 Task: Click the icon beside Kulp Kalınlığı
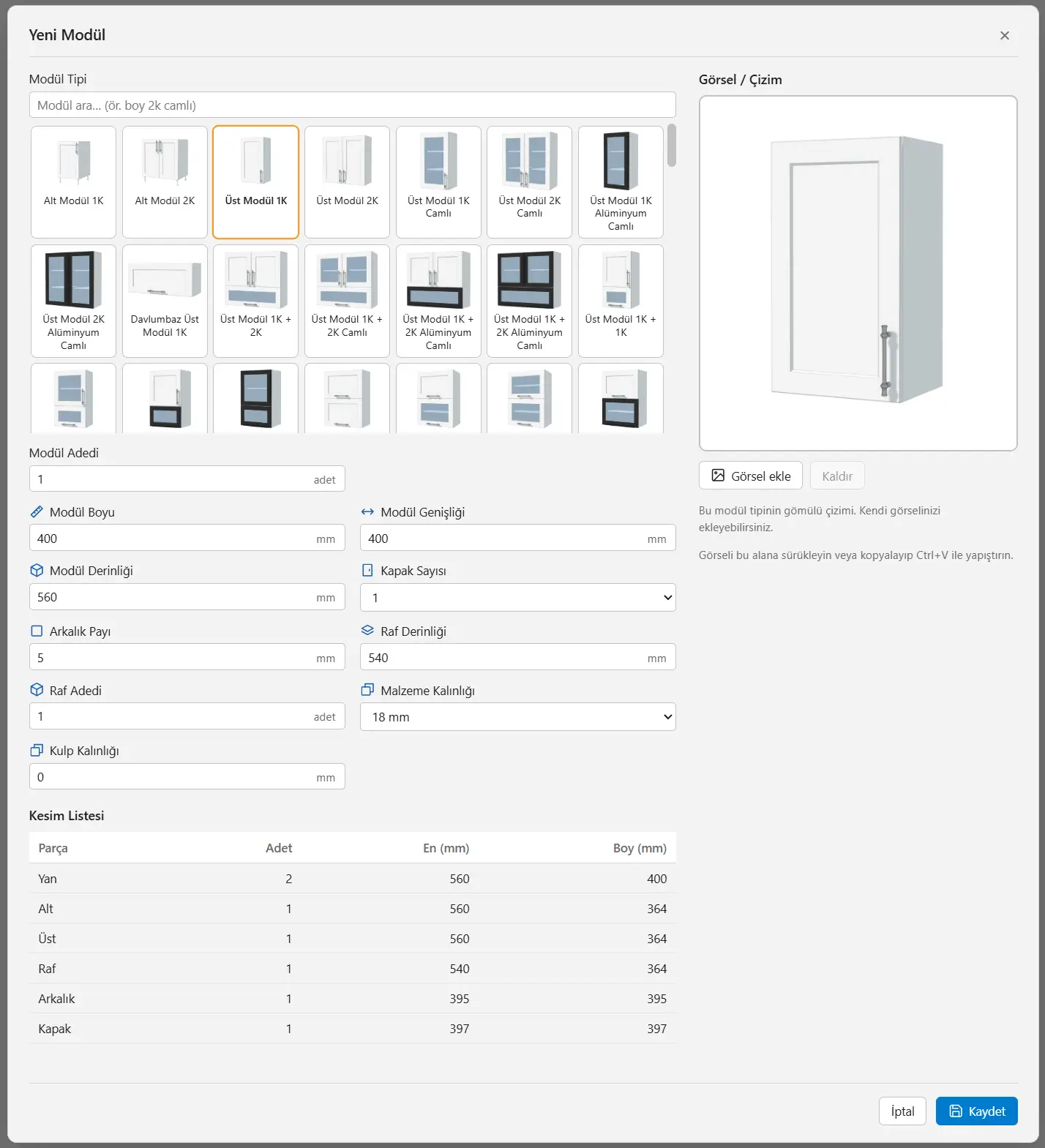click(x=37, y=751)
